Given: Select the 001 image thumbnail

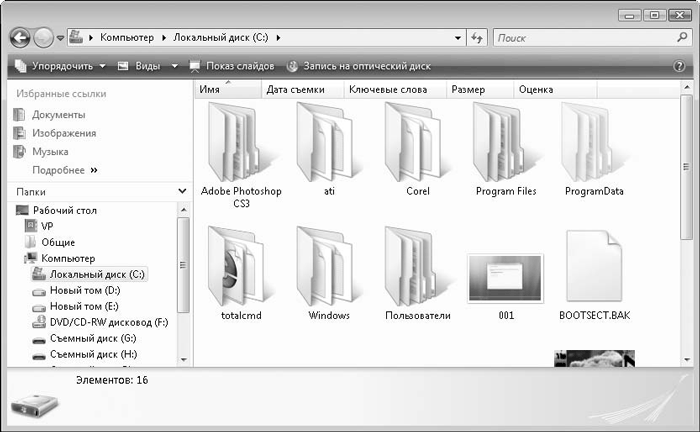Looking at the screenshot, I should click(x=505, y=278).
